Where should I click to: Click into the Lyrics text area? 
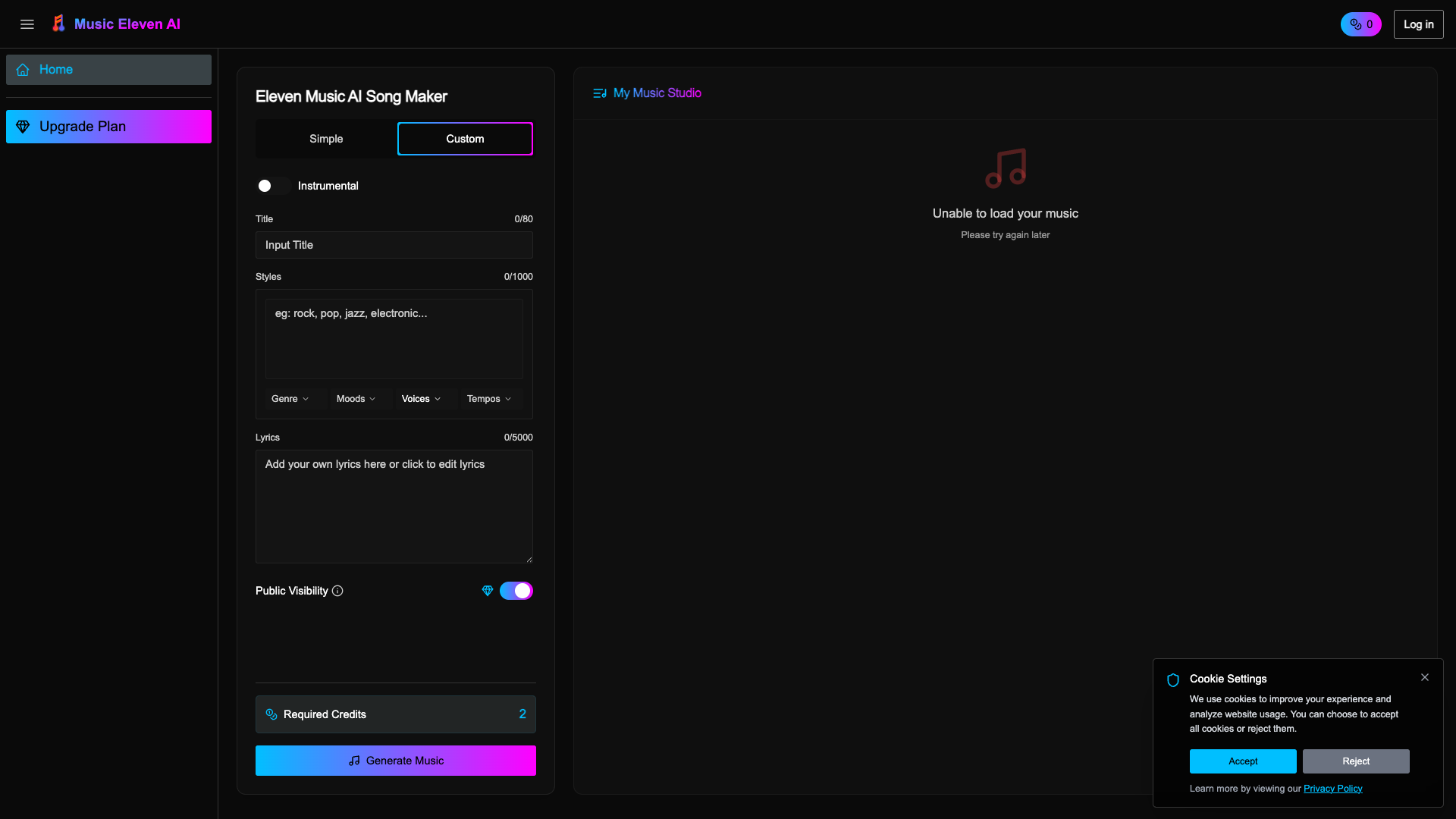click(x=394, y=507)
